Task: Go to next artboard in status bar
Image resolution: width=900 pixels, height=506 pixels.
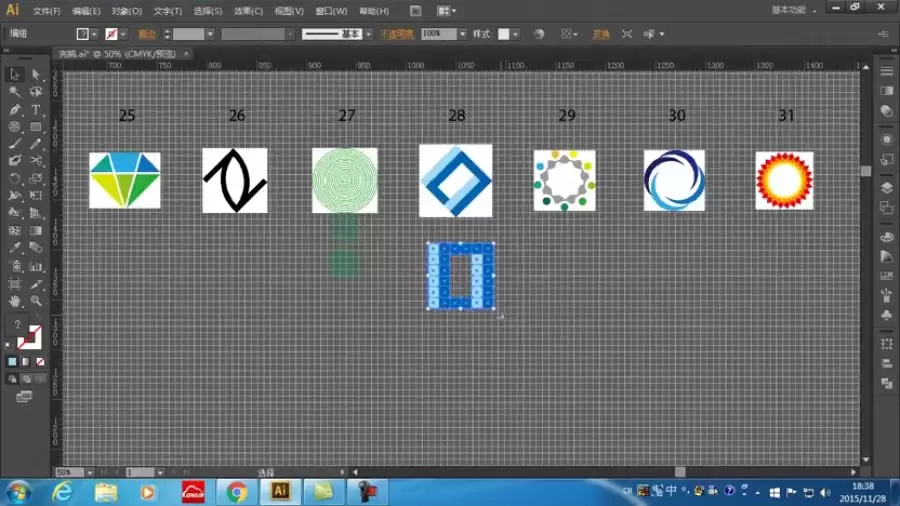Action: pyautogui.click(x=173, y=473)
